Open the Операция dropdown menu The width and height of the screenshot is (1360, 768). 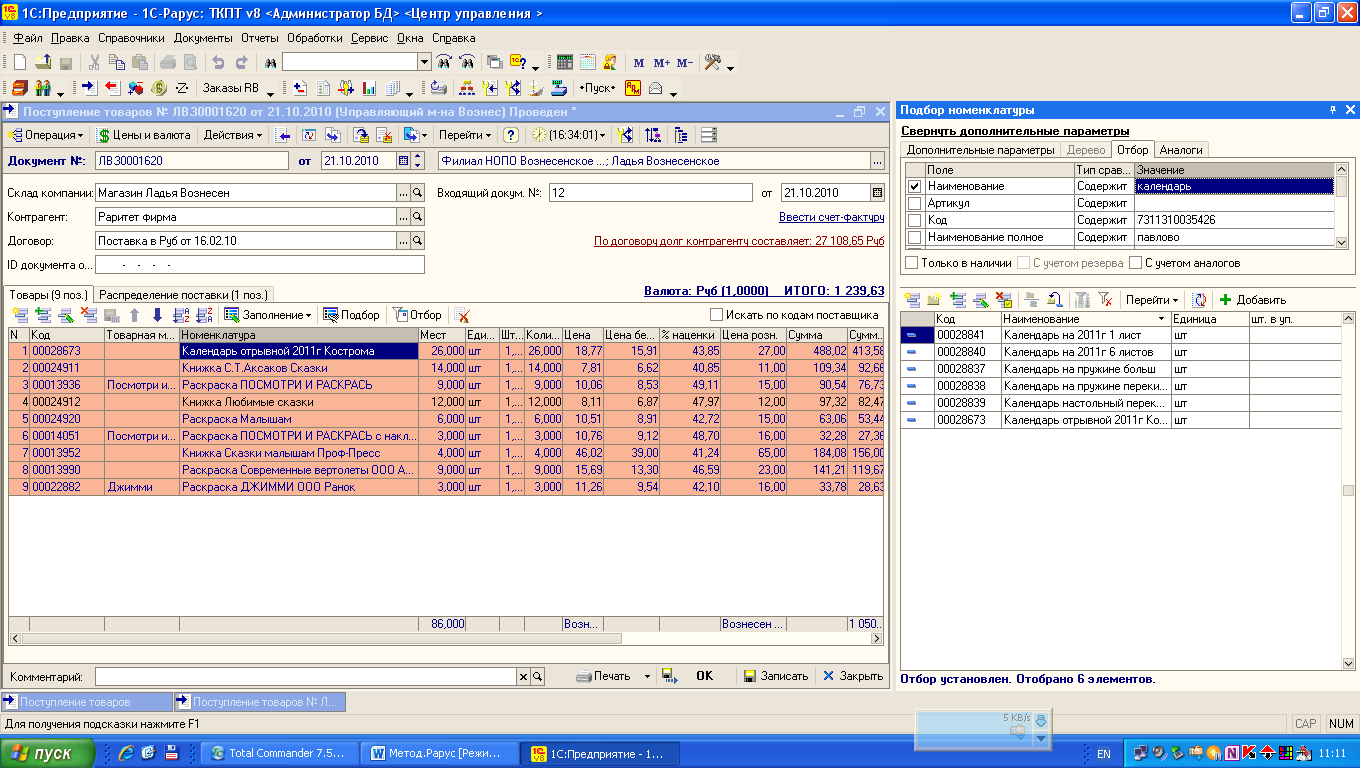pyautogui.click(x=46, y=135)
